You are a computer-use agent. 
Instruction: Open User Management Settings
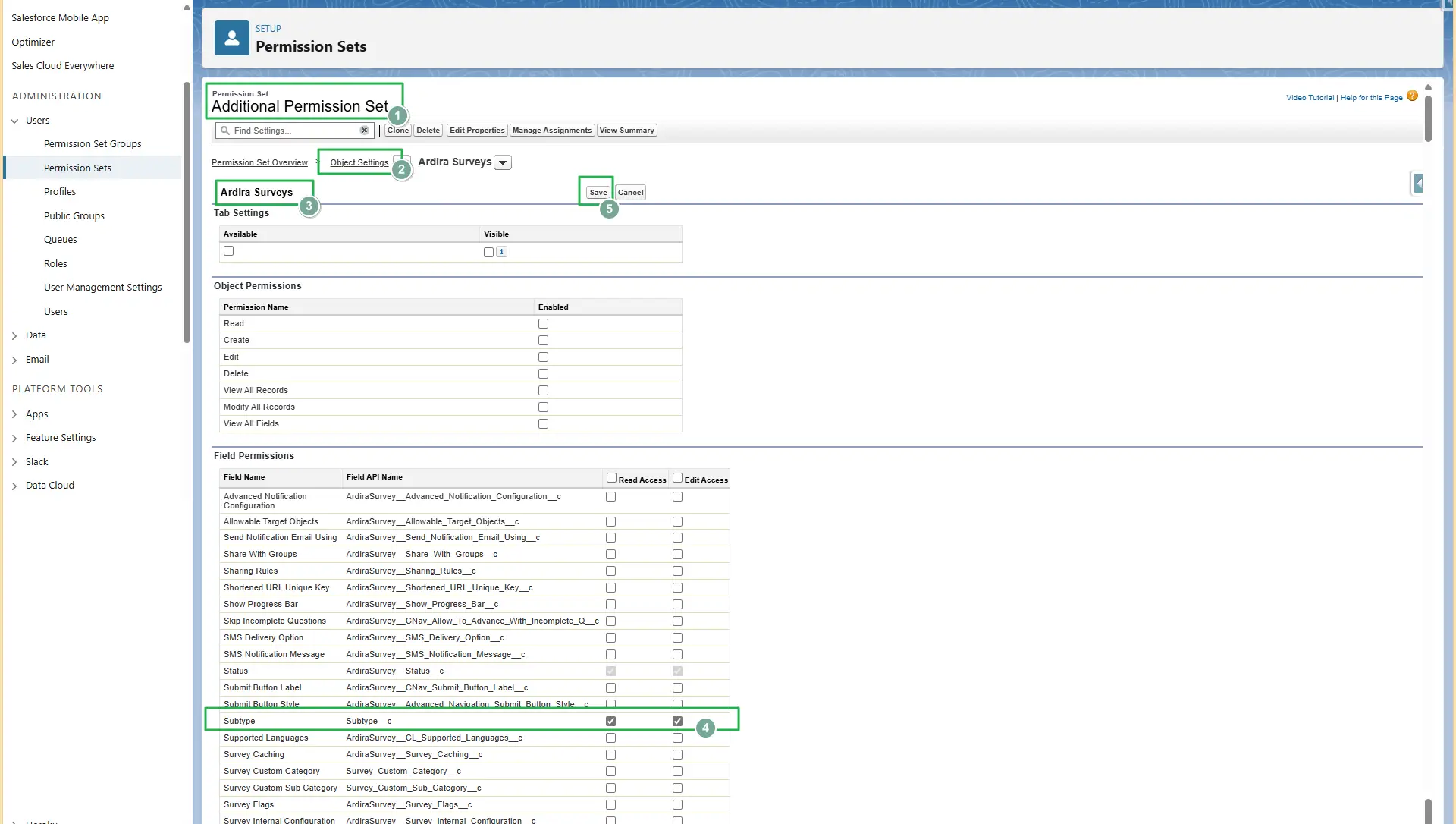[103, 288]
